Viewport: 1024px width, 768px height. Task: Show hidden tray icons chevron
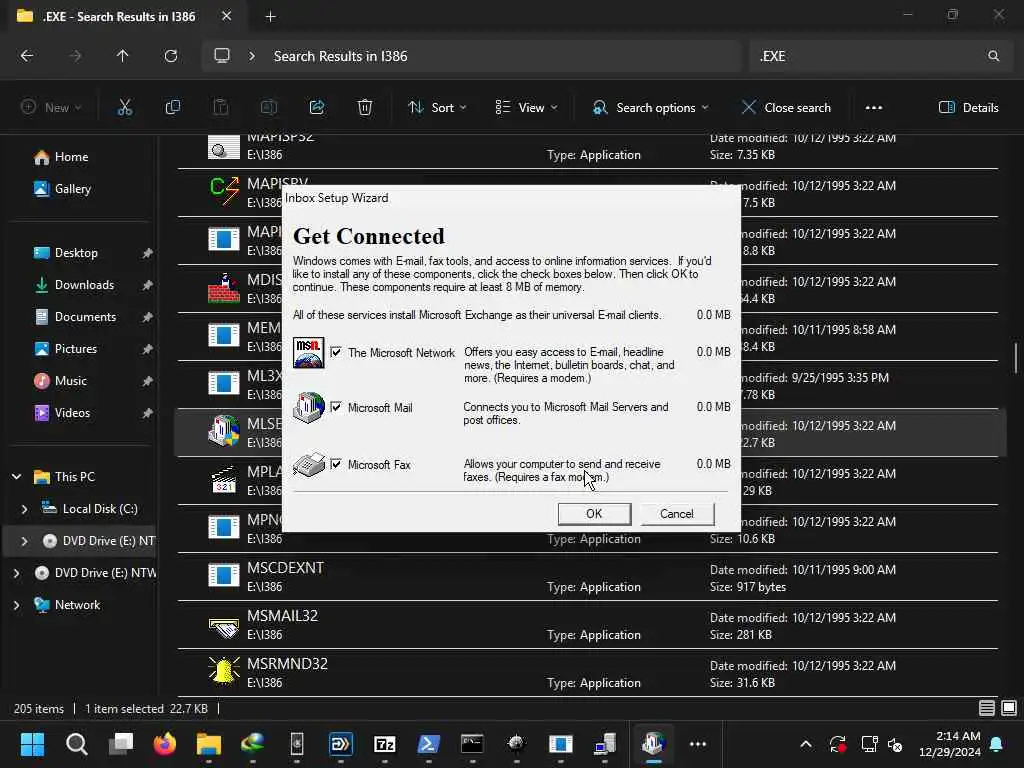tap(806, 744)
